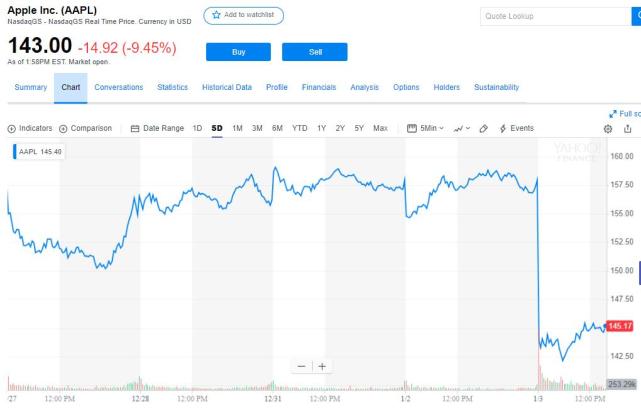Click the Indicators plus icon
641x414 pixels.
11,129
